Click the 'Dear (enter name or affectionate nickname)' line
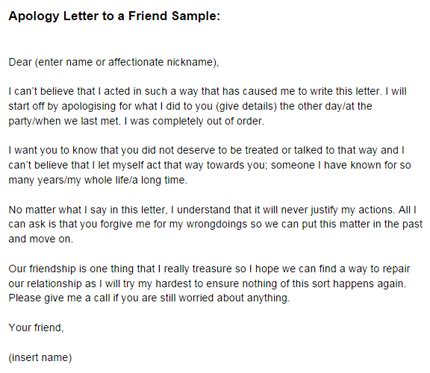The height and width of the screenshot is (373, 430). (114, 62)
